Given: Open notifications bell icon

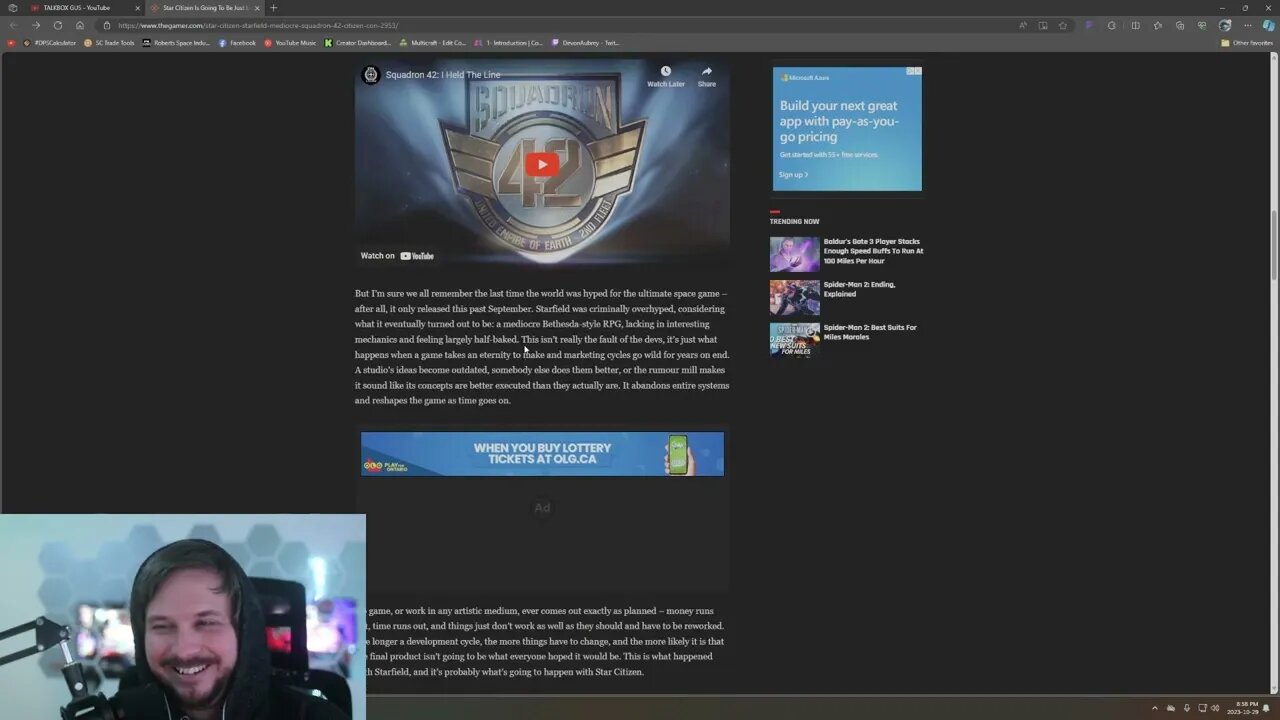Looking at the screenshot, I should click(x=1266, y=708).
